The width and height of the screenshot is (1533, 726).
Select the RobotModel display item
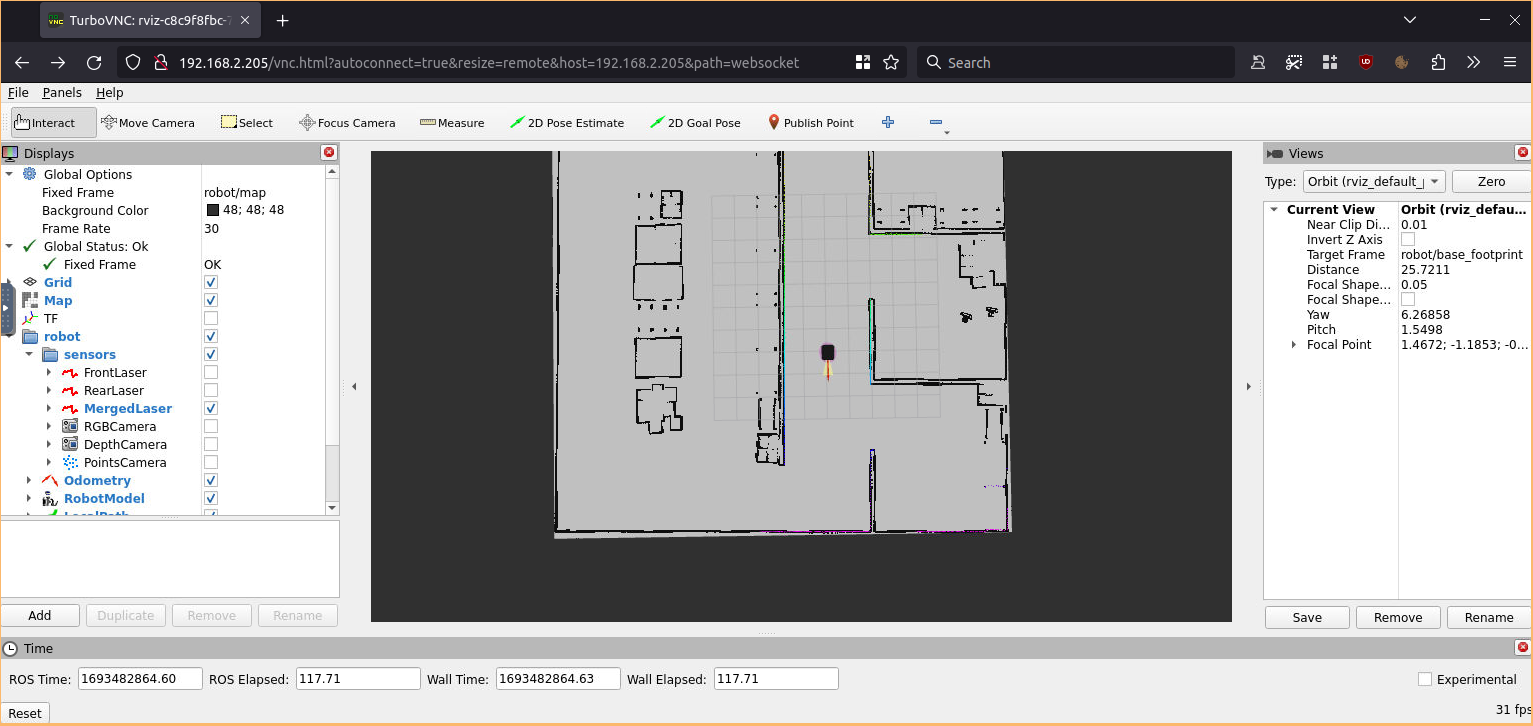point(104,498)
